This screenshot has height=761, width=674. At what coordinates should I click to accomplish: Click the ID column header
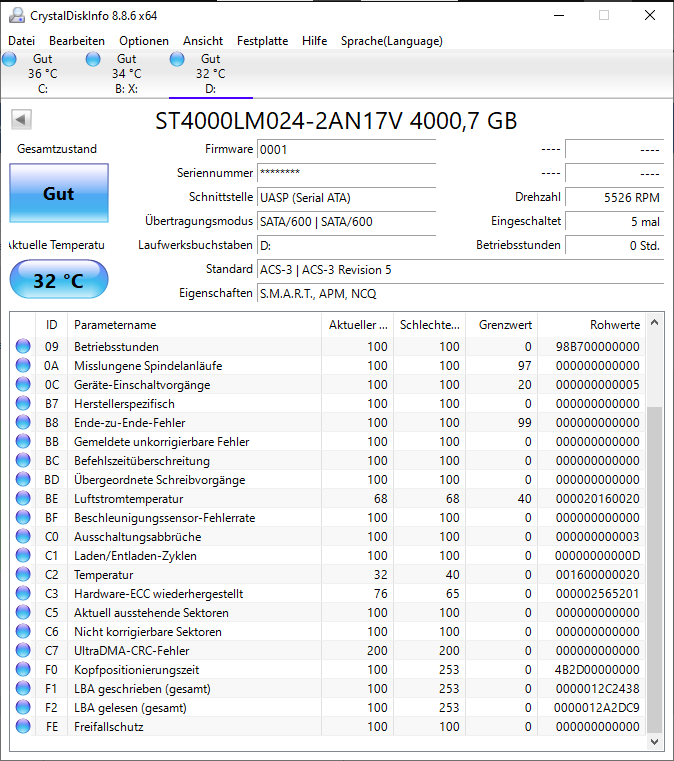[x=51, y=325]
